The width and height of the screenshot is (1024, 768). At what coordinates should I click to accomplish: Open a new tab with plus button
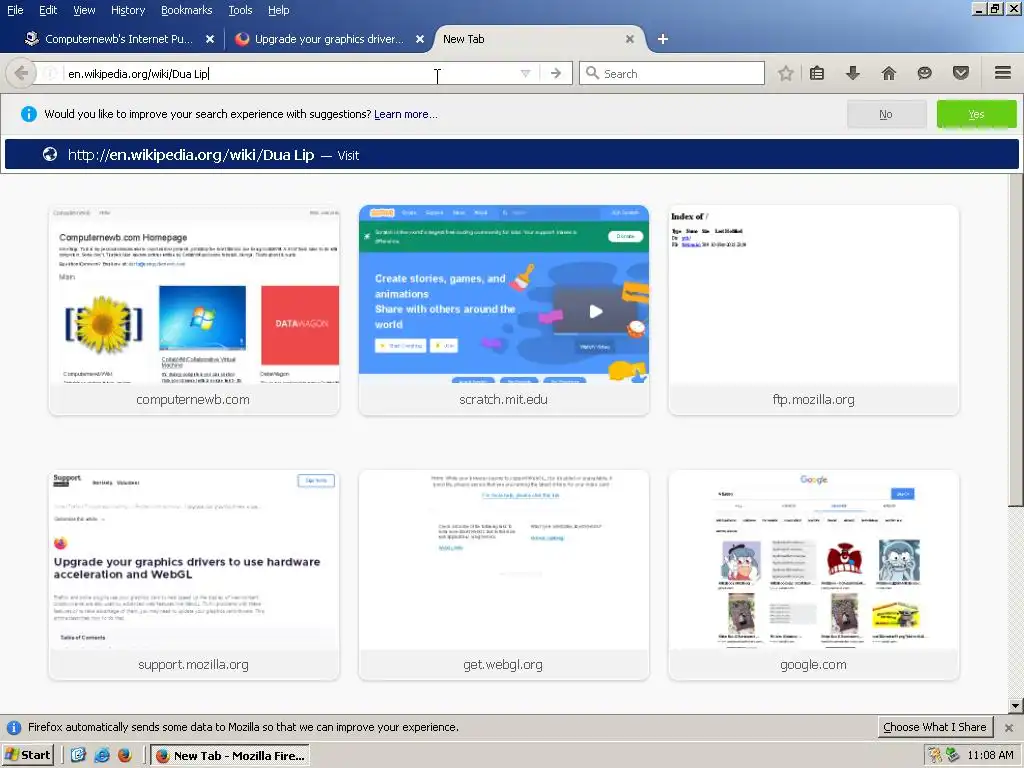point(663,39)
